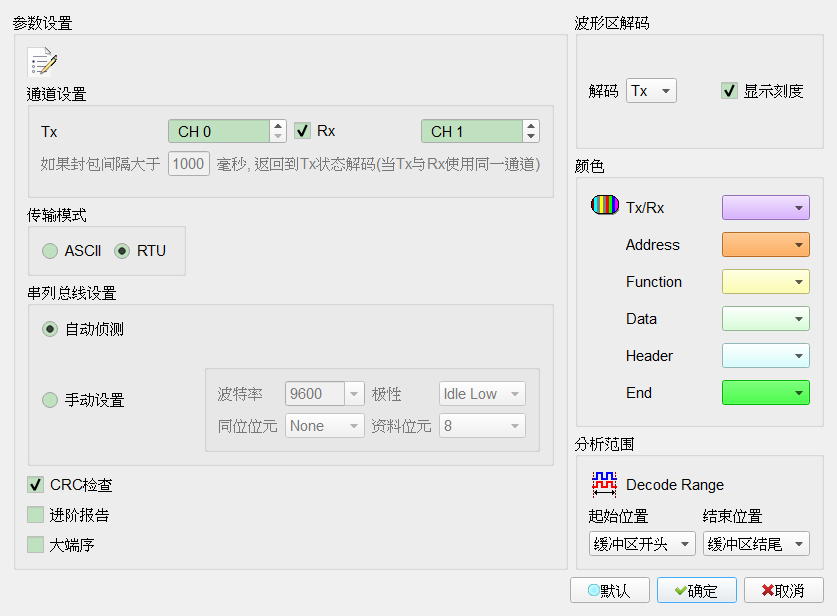Screen dimensions: 837x616
Task: Click the 确定 confirm button
Action: (697, 590)
